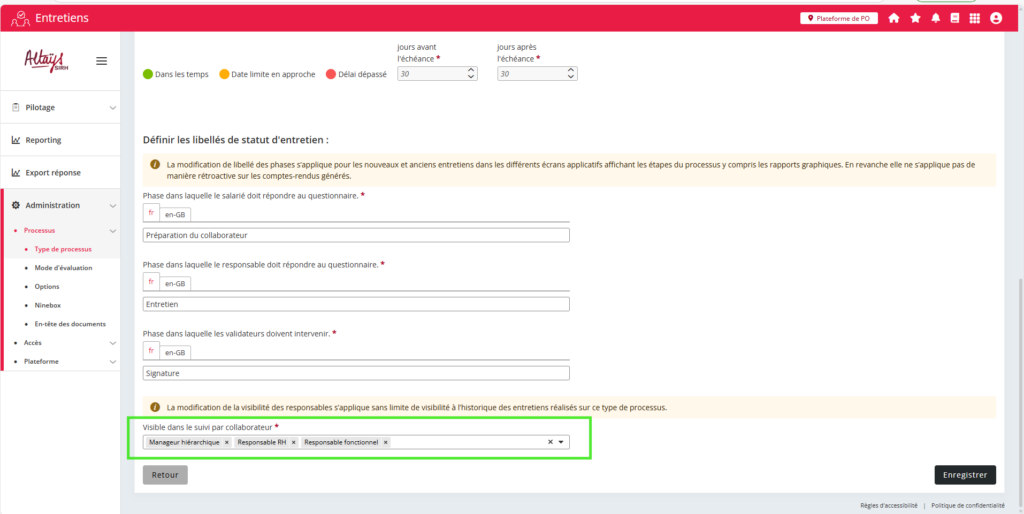Click the Signature text field
The height and width of the screenshot is (514, 1024).
(356, 373)
